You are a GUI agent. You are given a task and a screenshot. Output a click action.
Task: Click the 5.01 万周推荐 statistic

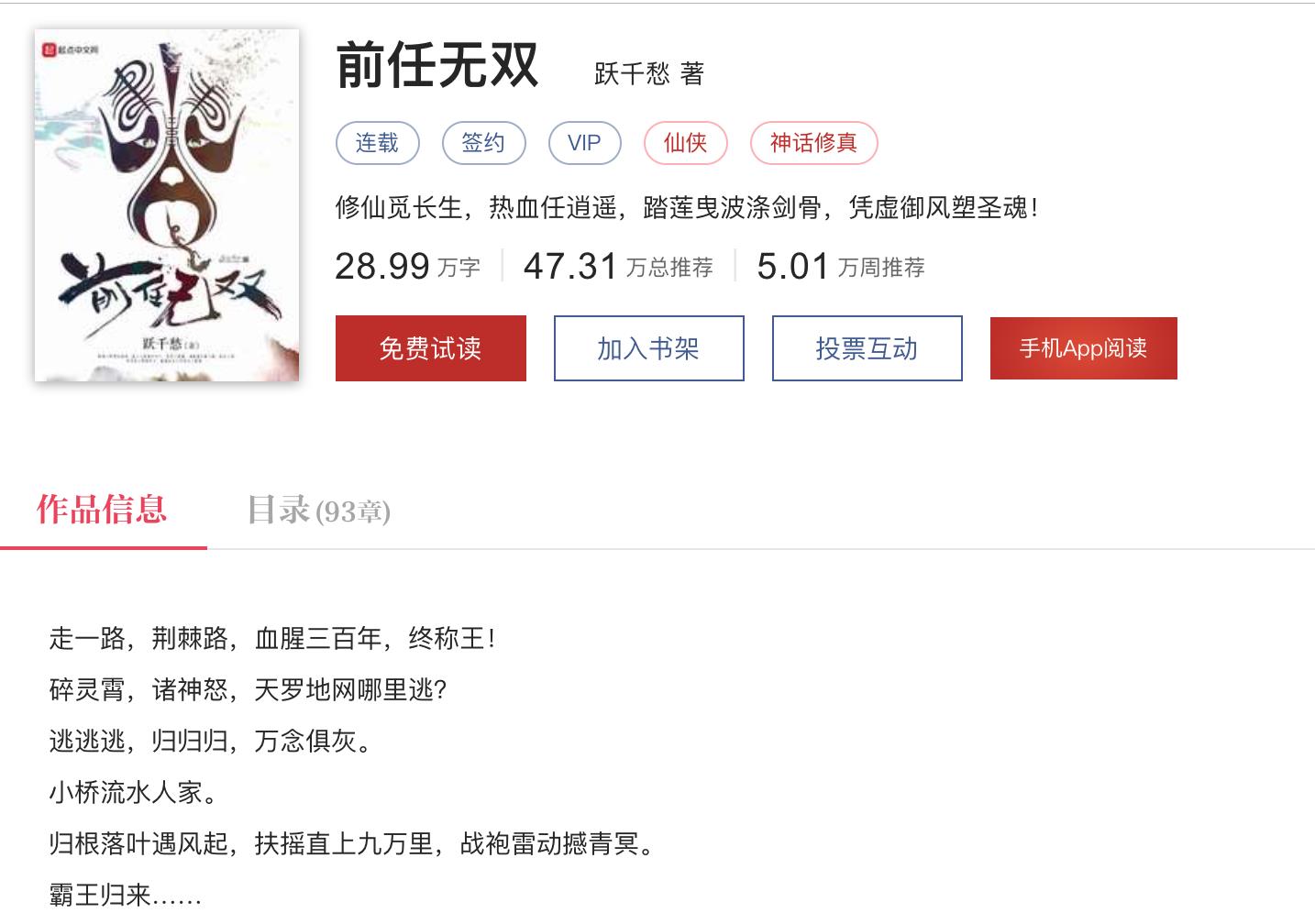[x=841, y=267]
